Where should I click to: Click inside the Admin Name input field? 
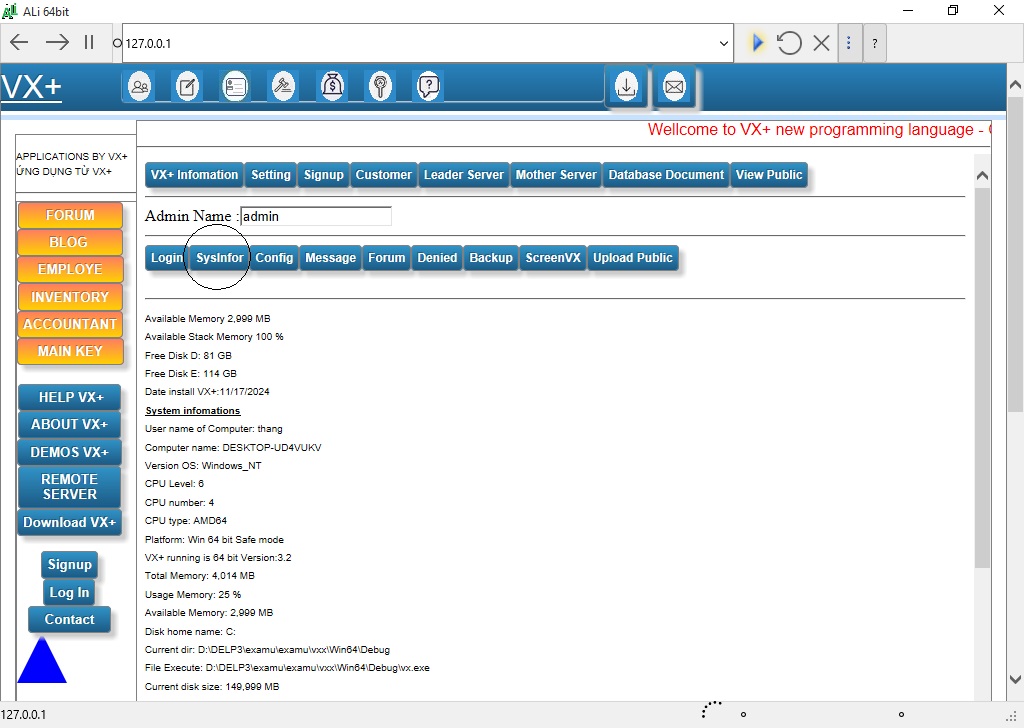tap(315, 216)
